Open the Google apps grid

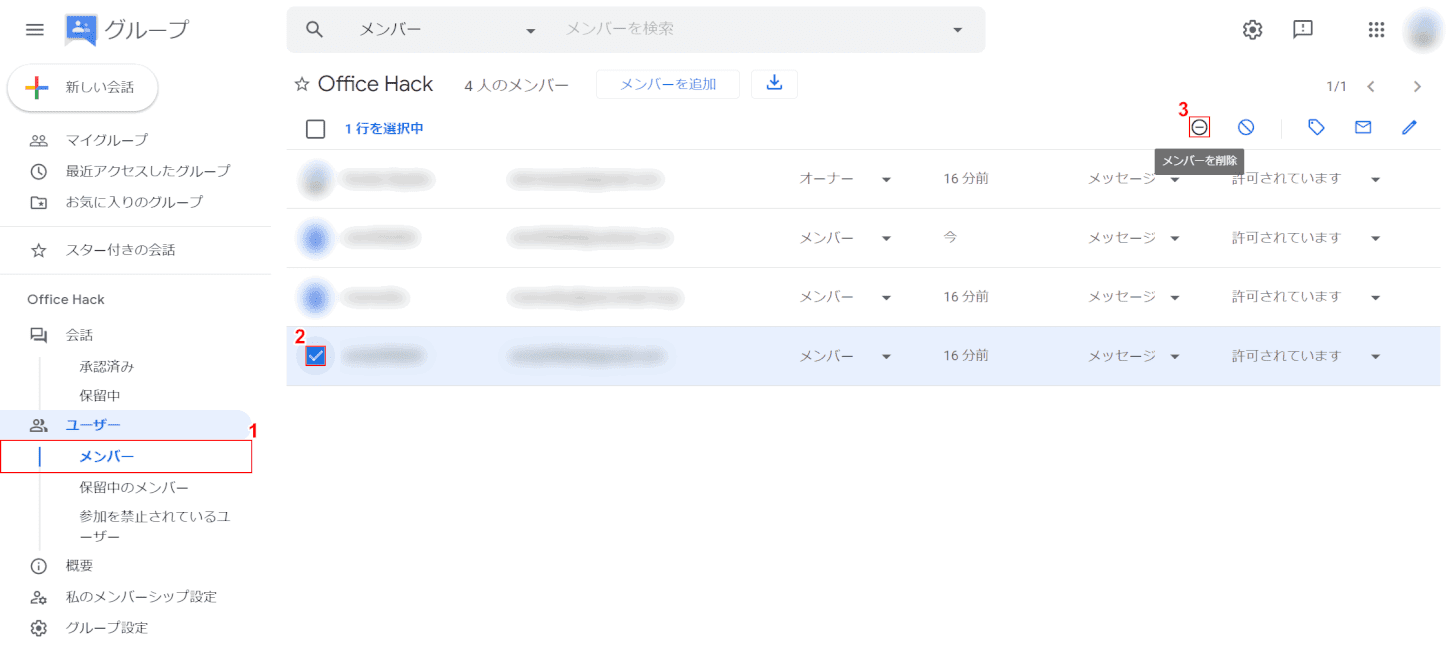click(1377, 30)
